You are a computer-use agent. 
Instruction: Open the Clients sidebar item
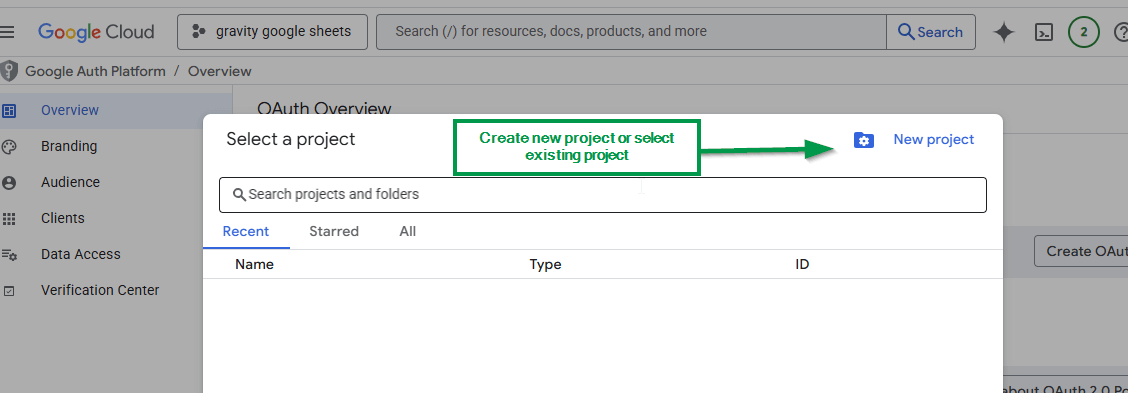point(63,218)
